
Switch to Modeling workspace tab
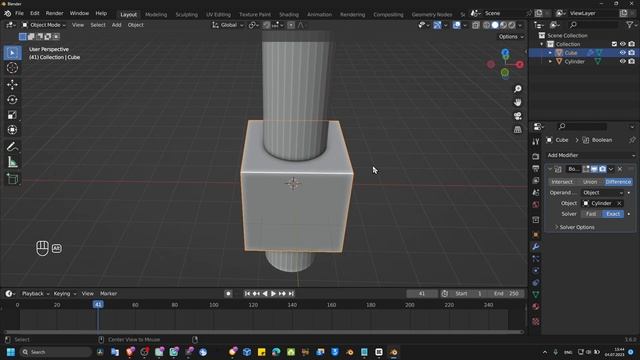pyautogui.click(x=156, y=14)
